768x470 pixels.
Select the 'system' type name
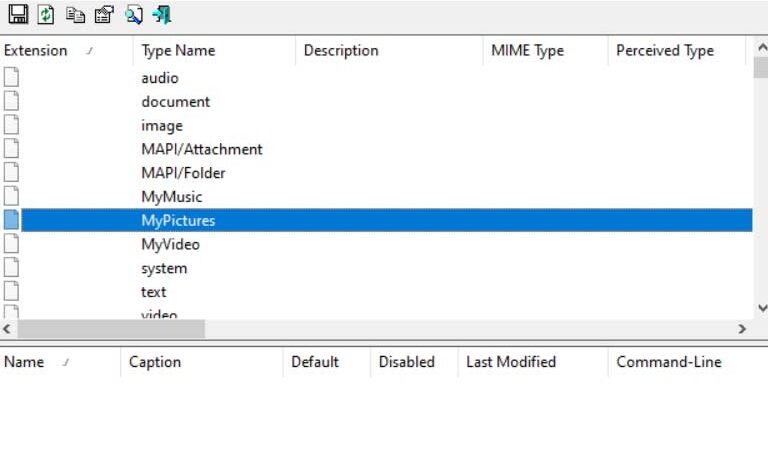tap(164, 268)
